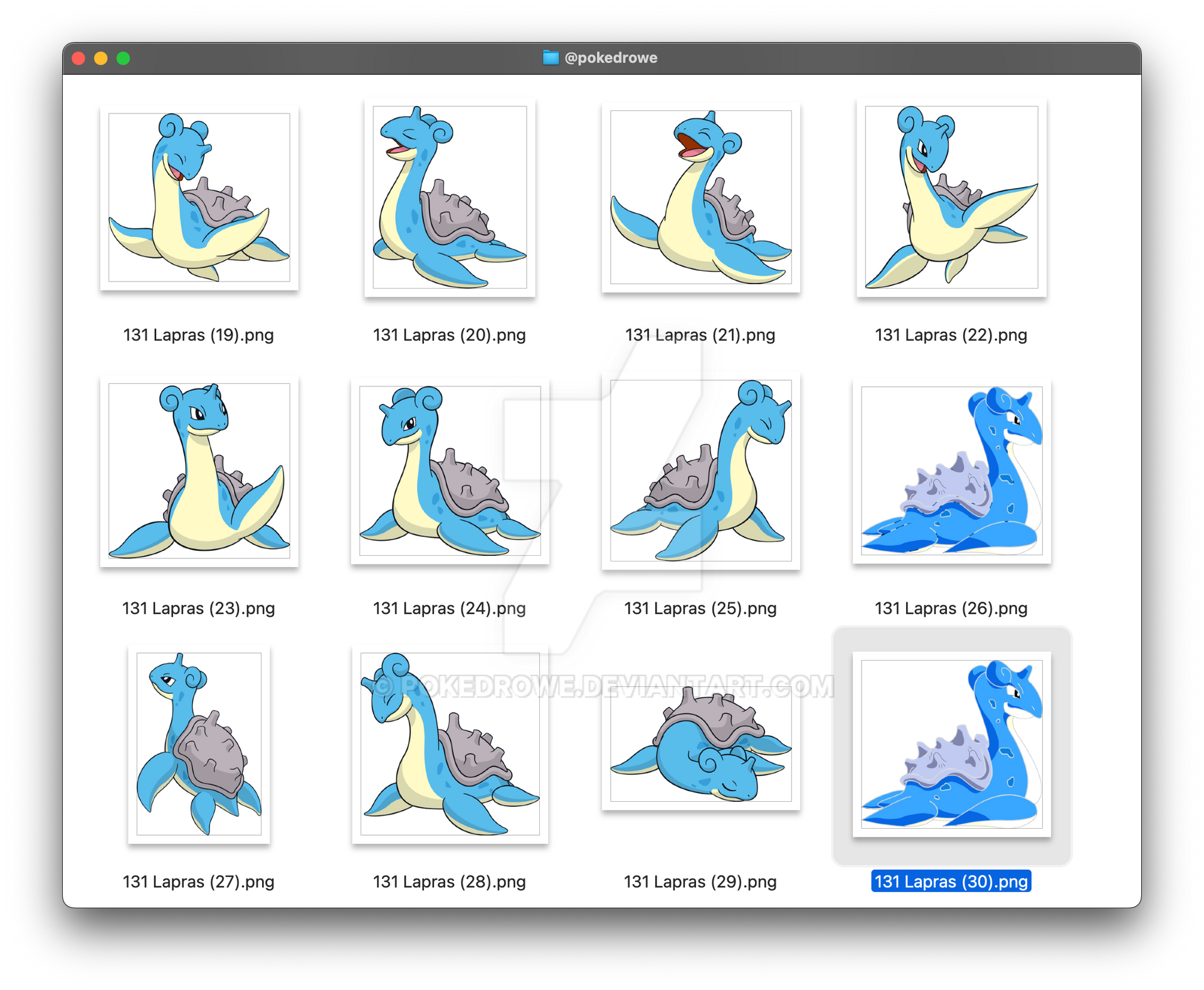Click the @pokedrowe window title
Image resolution: width=1204 pixels, height=990 pixels.
[x=611, y=58]
